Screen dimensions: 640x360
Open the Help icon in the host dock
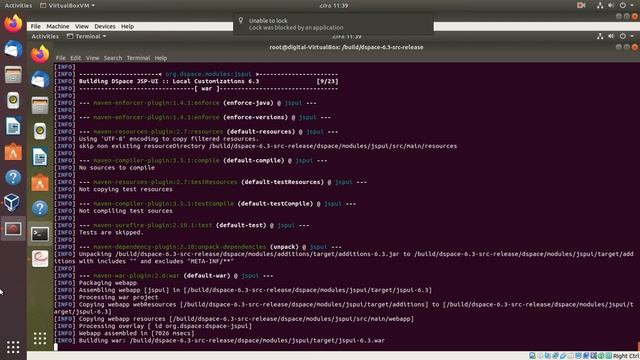click(13, 178)
